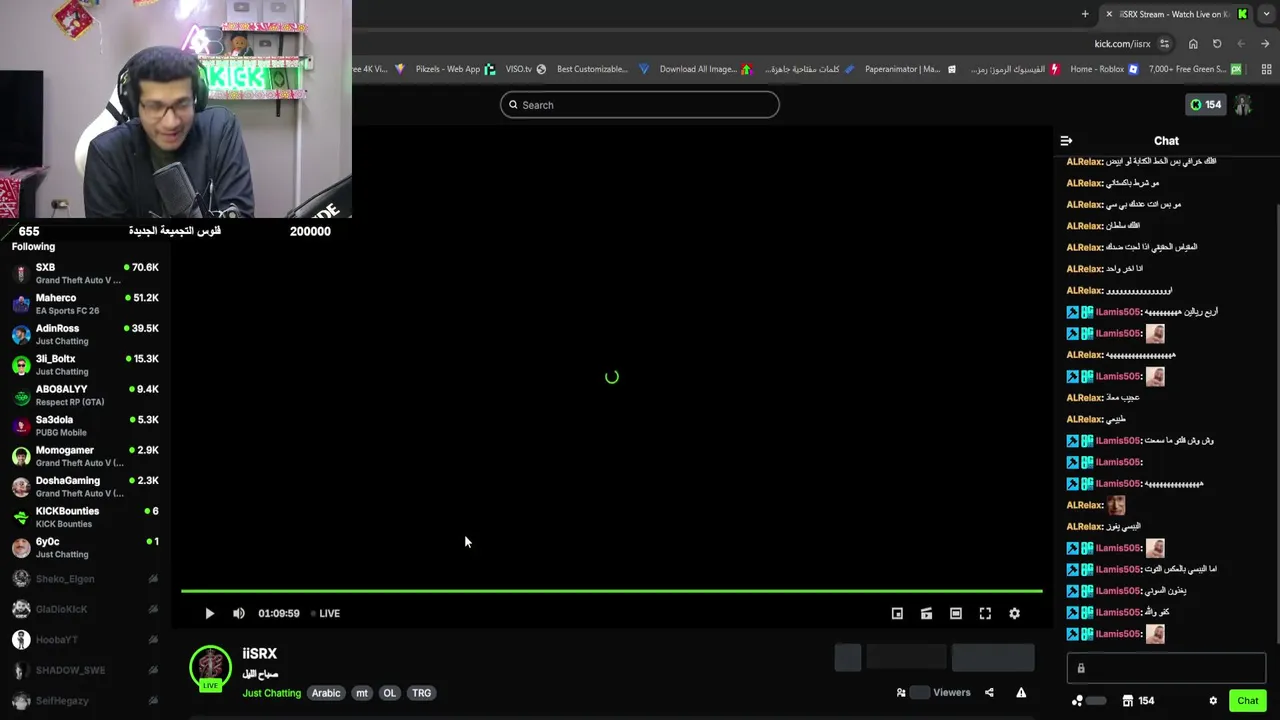
Task: Open the player settings gear
Action: 1014,613
